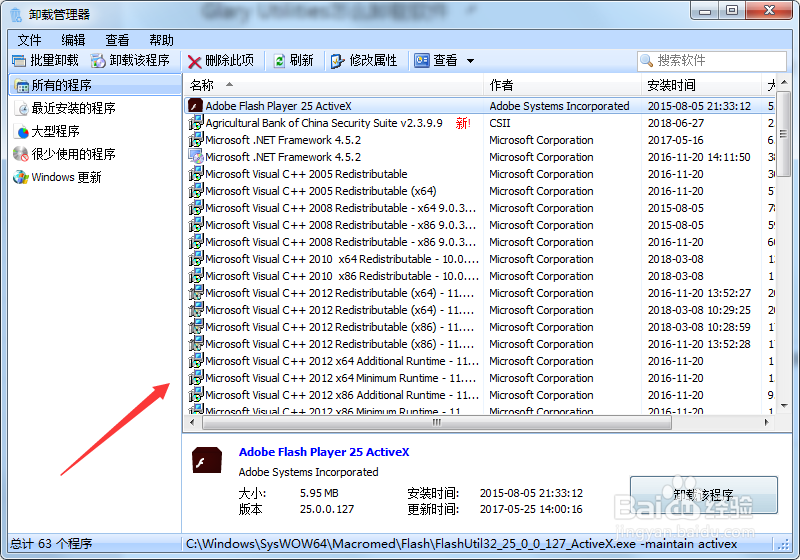Viewport: 800px width, 560px height.
Task: Click the 卸载管理器 title bar app icon
Action: [x=16, y=14]
